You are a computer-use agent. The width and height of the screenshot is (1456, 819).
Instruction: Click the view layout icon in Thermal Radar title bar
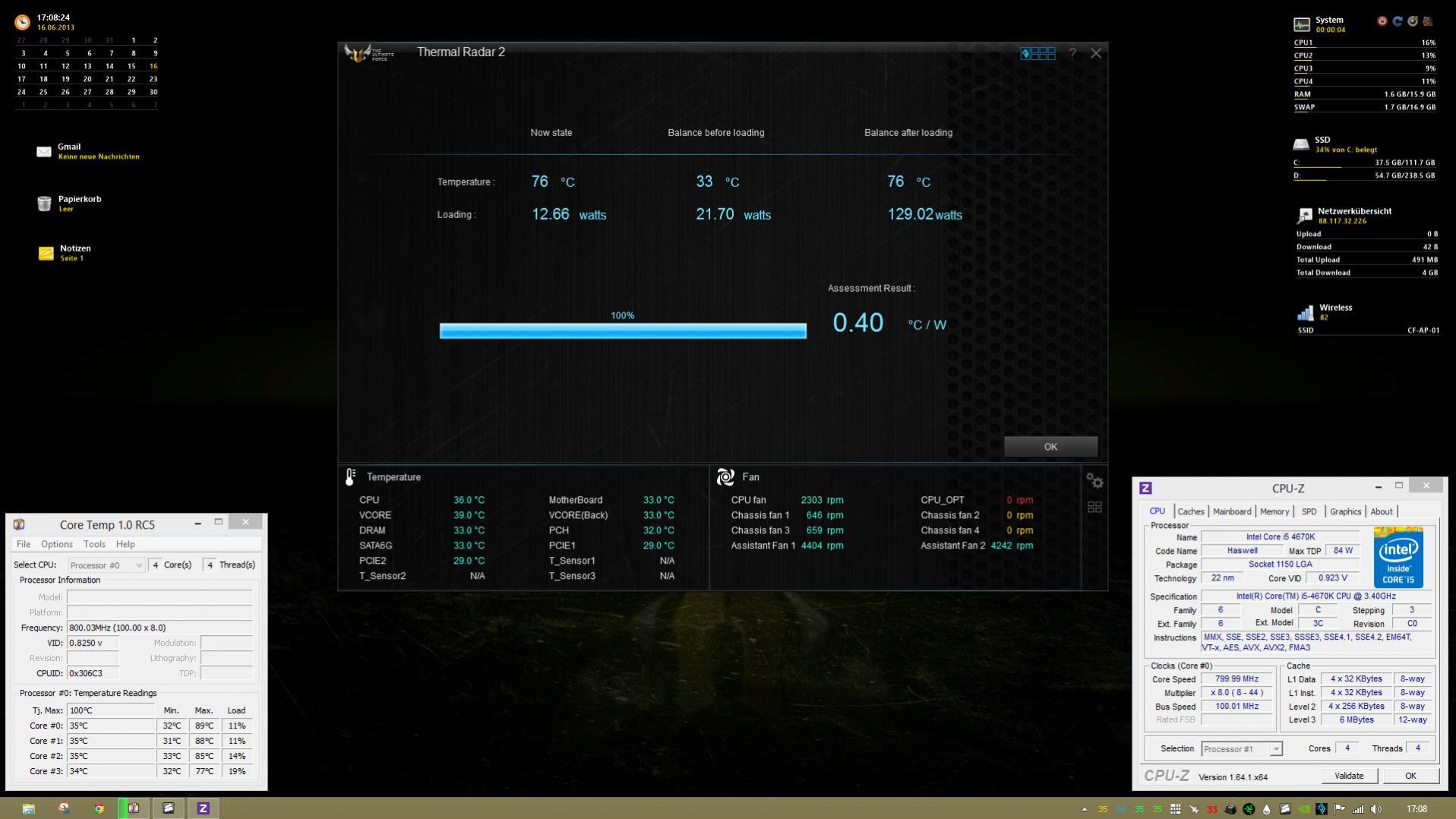click(1038, 53)
